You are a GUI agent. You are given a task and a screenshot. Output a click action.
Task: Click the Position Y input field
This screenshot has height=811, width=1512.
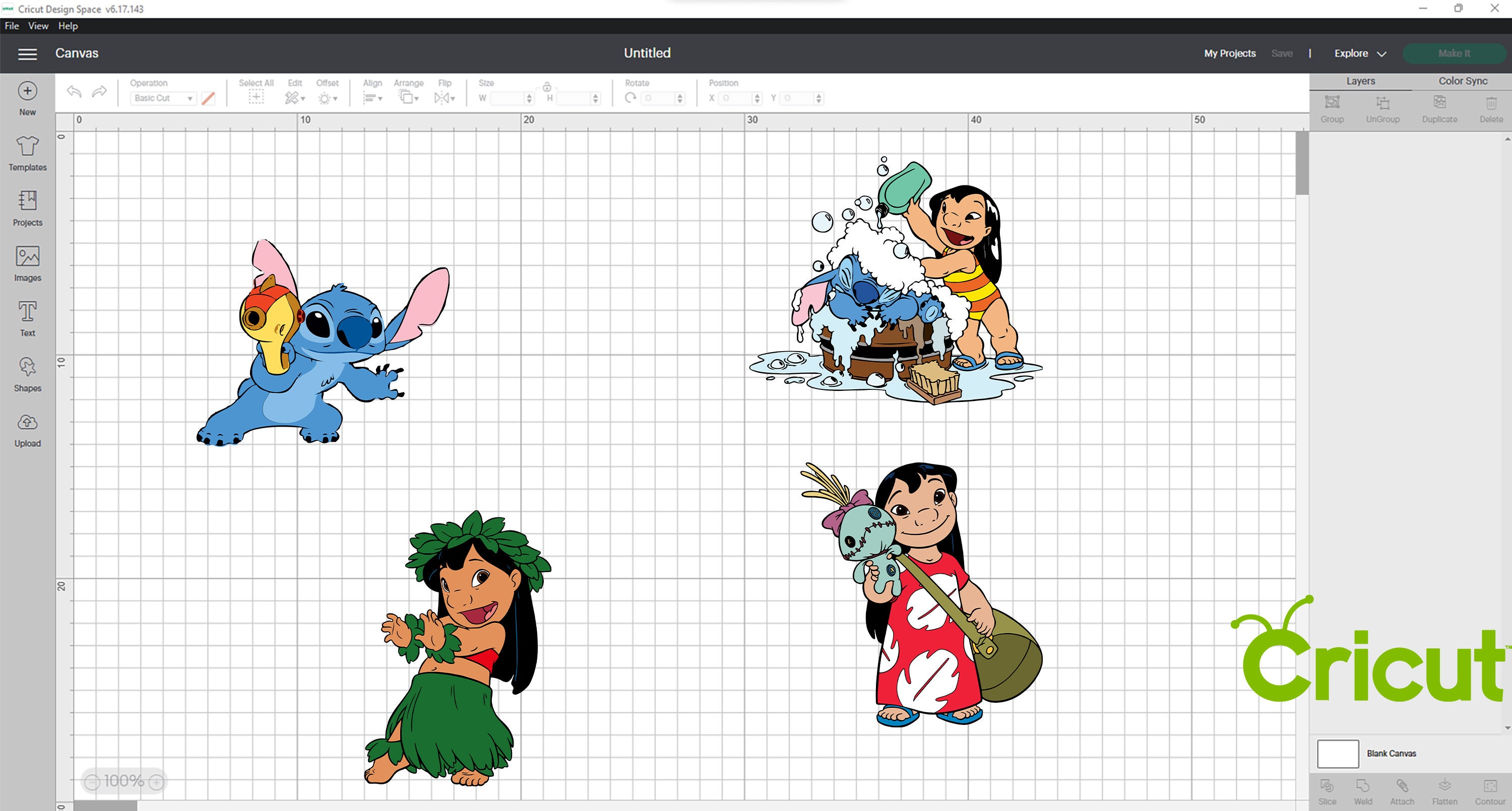798,98
